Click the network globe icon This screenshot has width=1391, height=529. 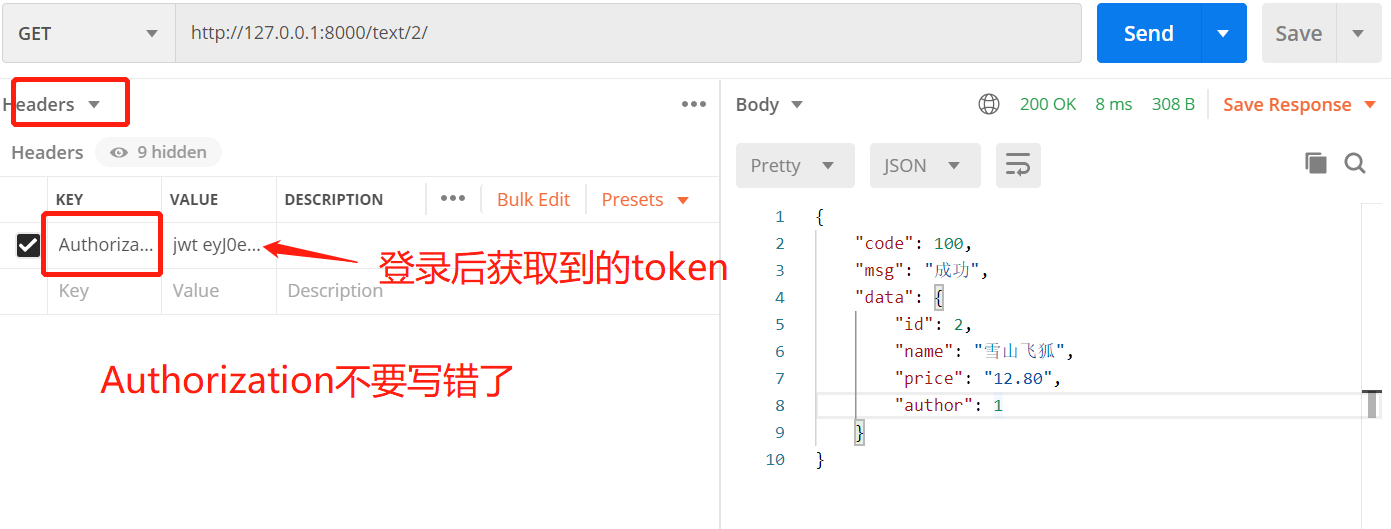coord(989,104)
